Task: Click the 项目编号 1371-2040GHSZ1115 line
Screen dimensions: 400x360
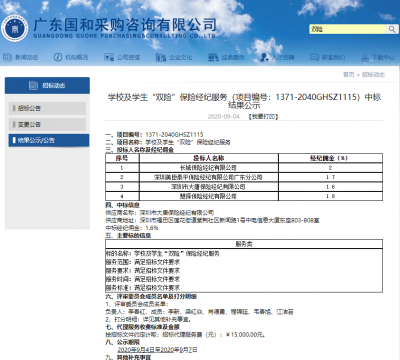Action: (154, 135)
